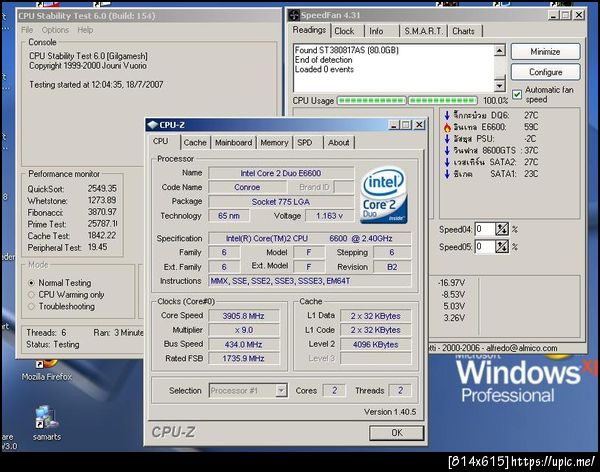Open the Clock tab in SpeedFan

coord(344,31)
